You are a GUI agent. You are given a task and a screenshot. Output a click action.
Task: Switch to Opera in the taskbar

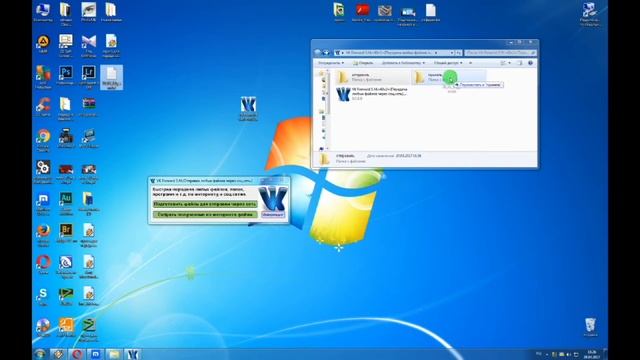77,354
